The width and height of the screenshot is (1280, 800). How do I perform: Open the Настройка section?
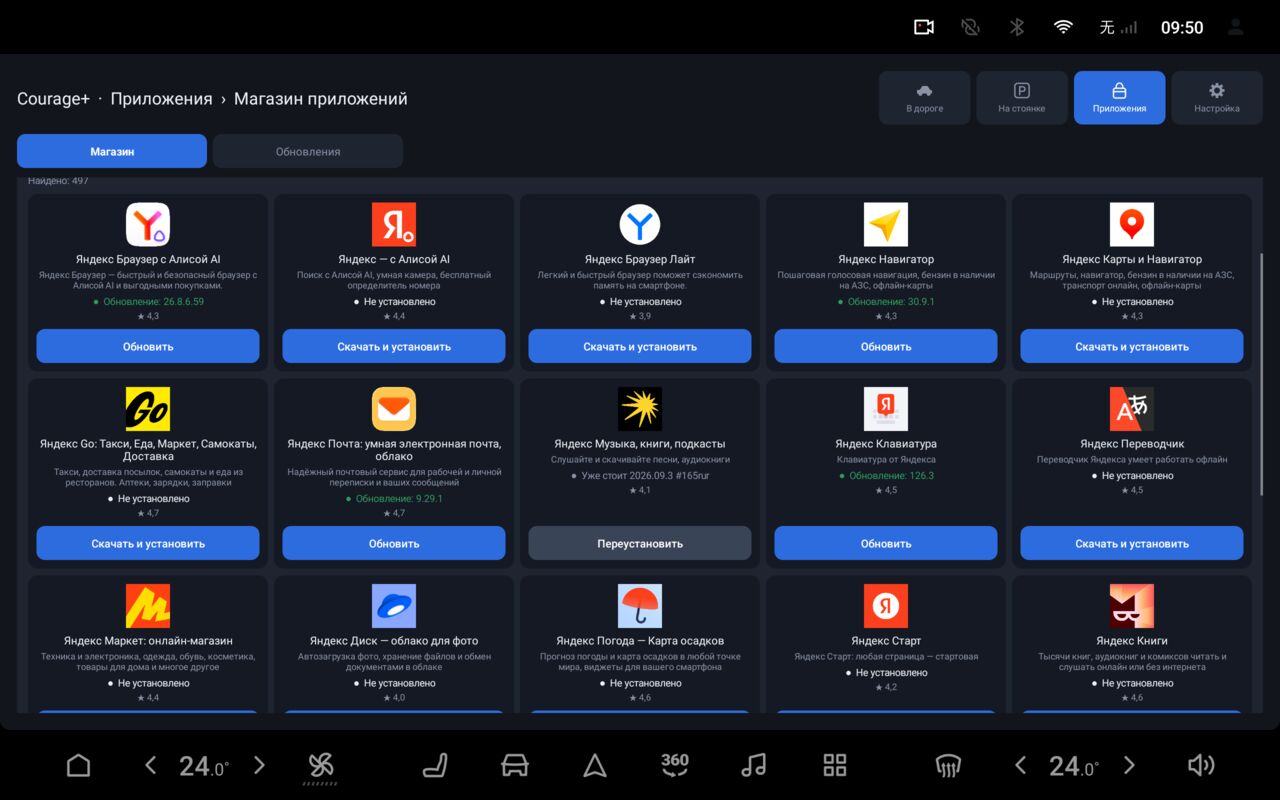[x=1217, y=98]
